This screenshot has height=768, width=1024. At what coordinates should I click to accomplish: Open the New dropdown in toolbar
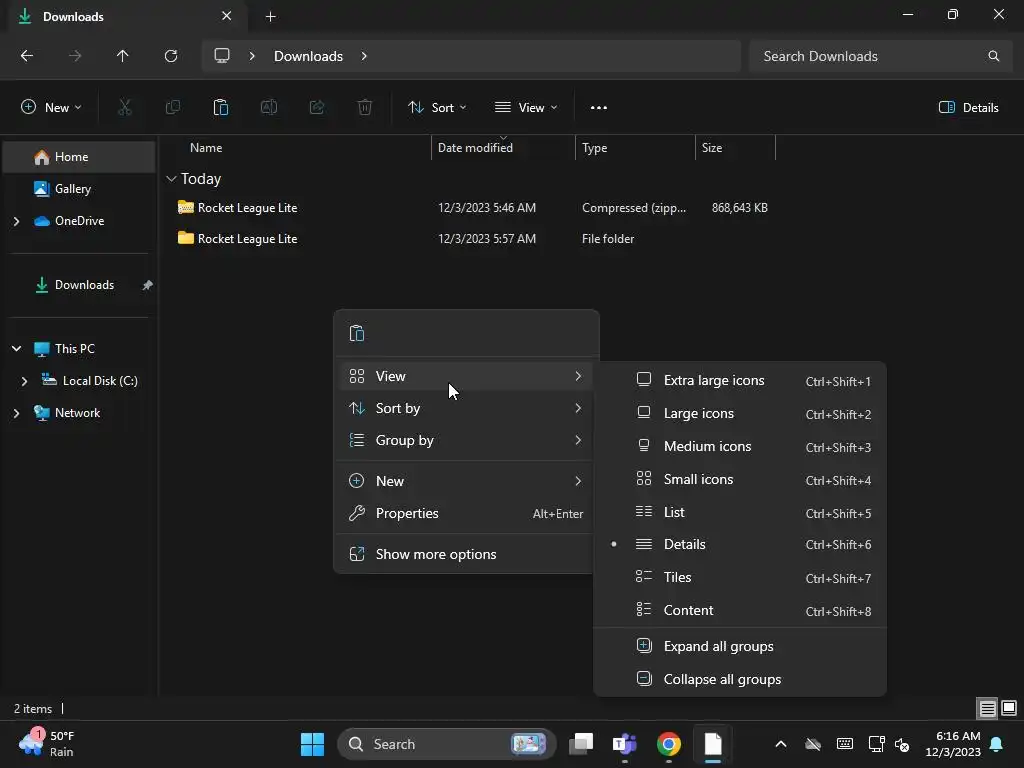51,108
